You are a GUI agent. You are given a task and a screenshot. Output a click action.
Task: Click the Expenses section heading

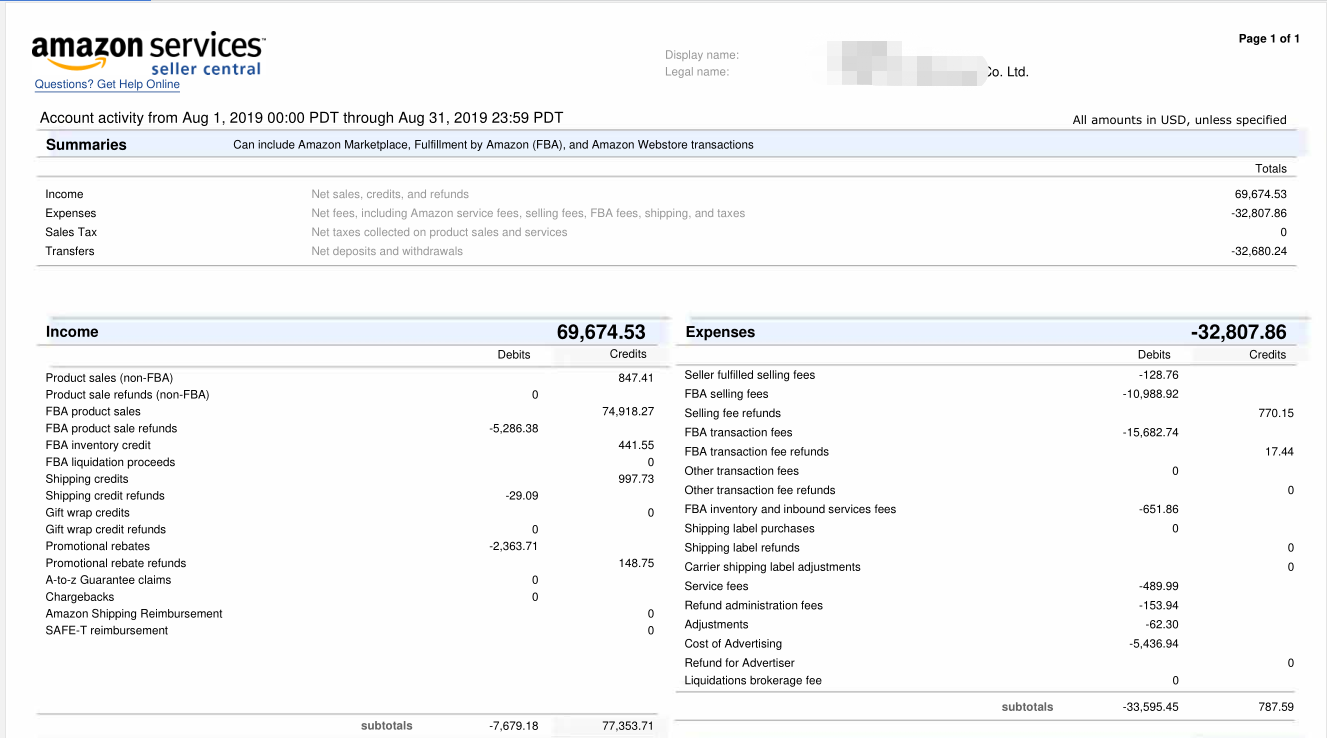click(x=720, y=332)
